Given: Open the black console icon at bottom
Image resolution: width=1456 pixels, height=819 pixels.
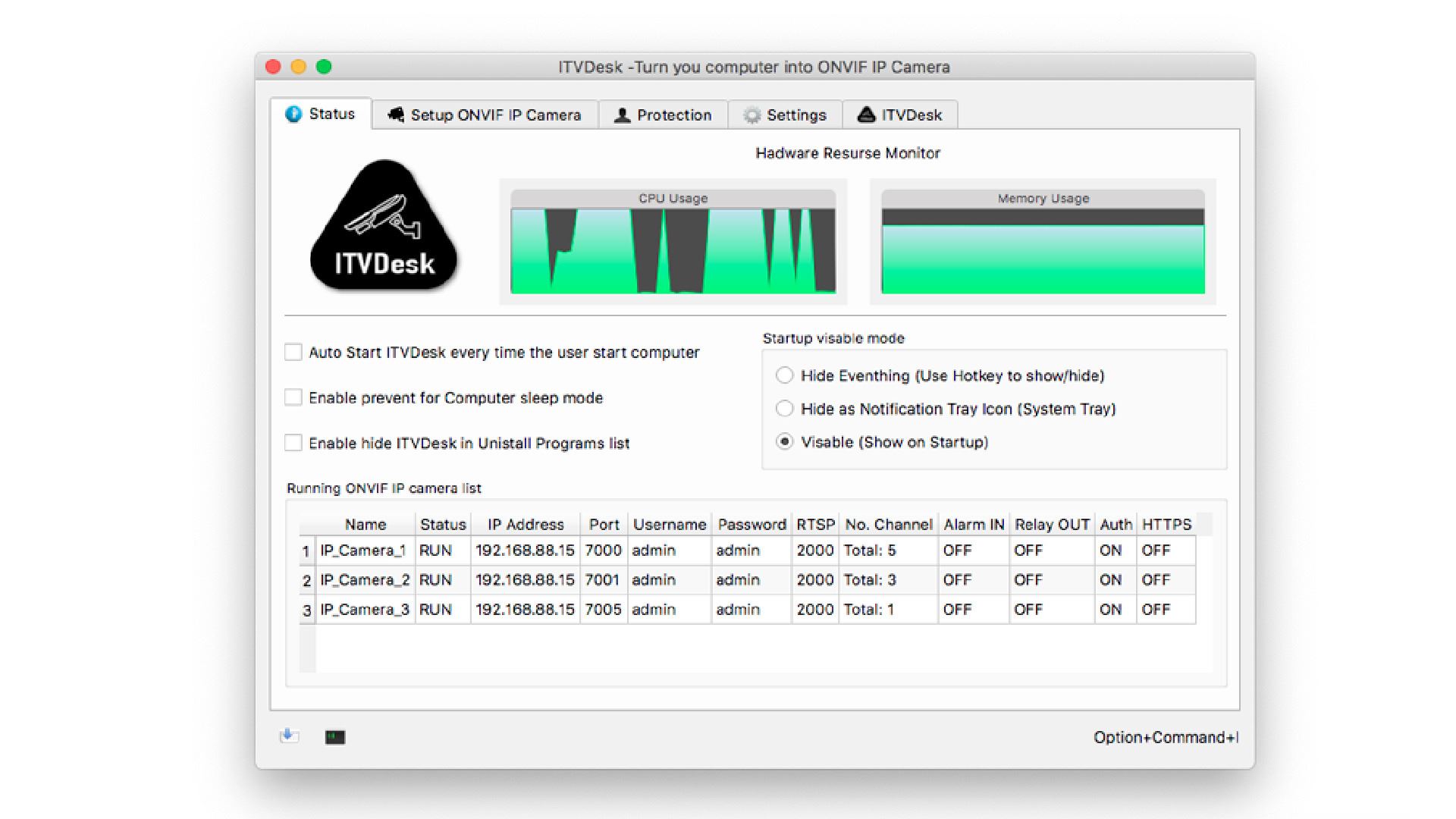Looking at the screenshot, I should [335, 737].
